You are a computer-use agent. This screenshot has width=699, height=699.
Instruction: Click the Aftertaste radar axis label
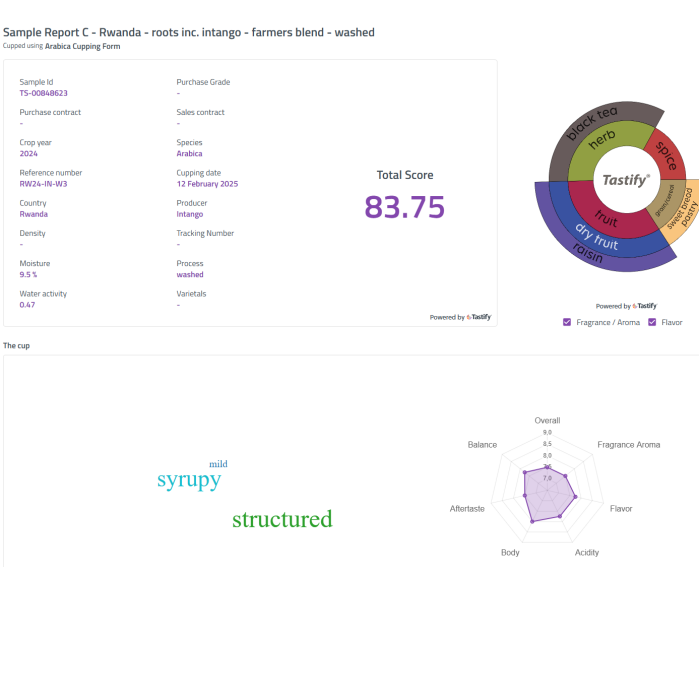[x=467, y=509]
